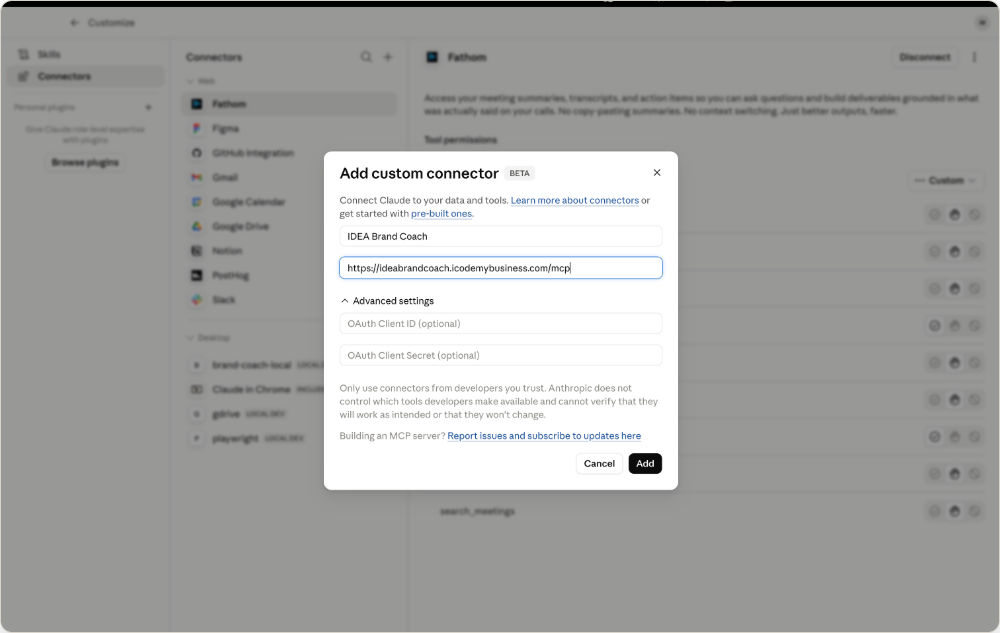Open connector search magnifier icon
Viewport: 1000px width, 633px height.
(x=366, y=57)
